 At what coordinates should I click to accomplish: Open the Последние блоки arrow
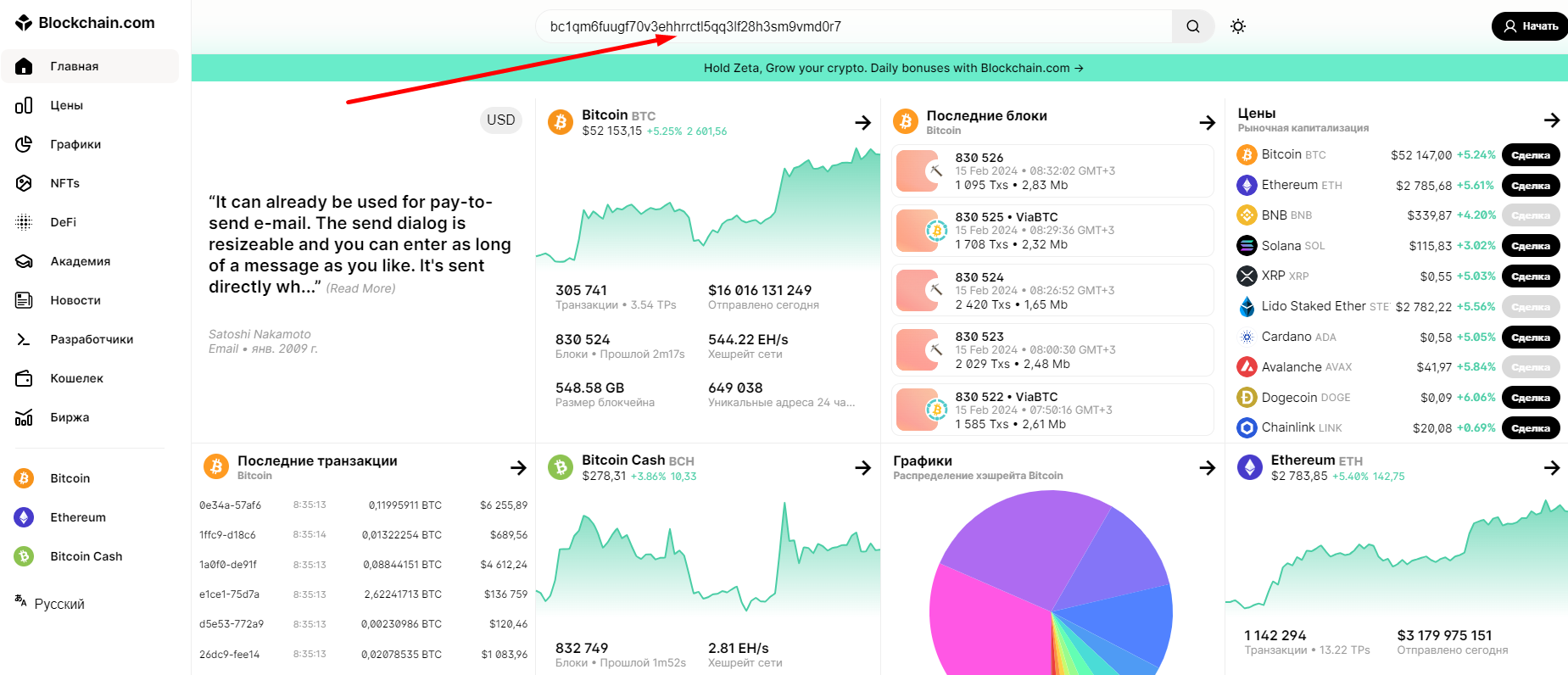[1207, 123]
